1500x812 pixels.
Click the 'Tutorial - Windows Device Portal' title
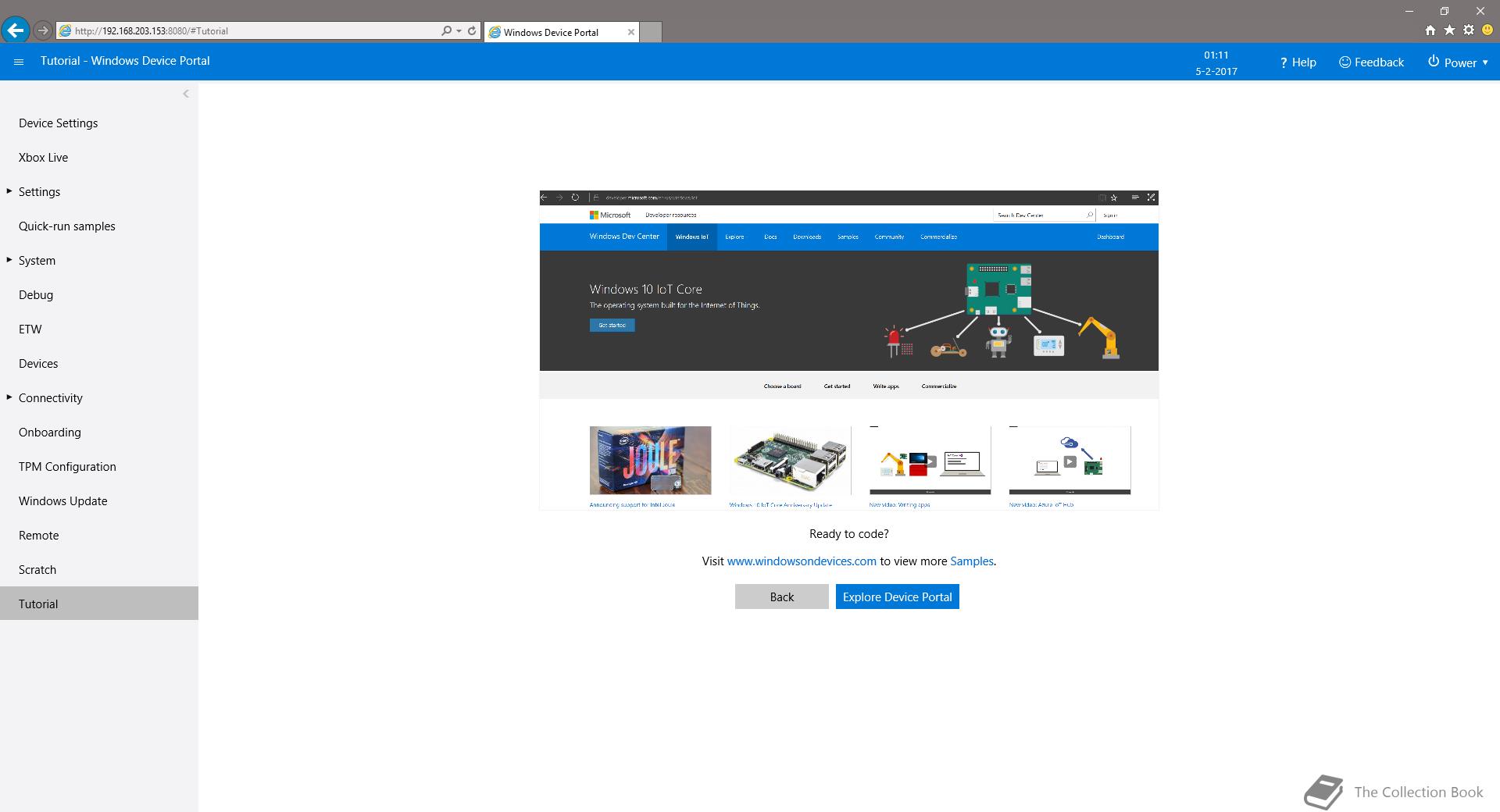tap(125, 61)
